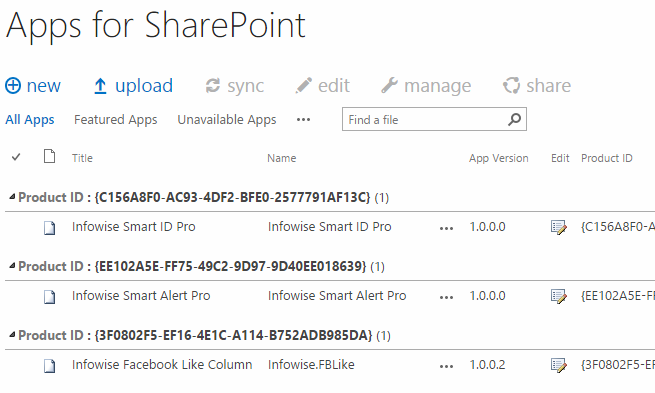The width and height of the screenshot is (655, 393).
Task: Click Infowise Facebook Like Column title
Action: (162, 365)
